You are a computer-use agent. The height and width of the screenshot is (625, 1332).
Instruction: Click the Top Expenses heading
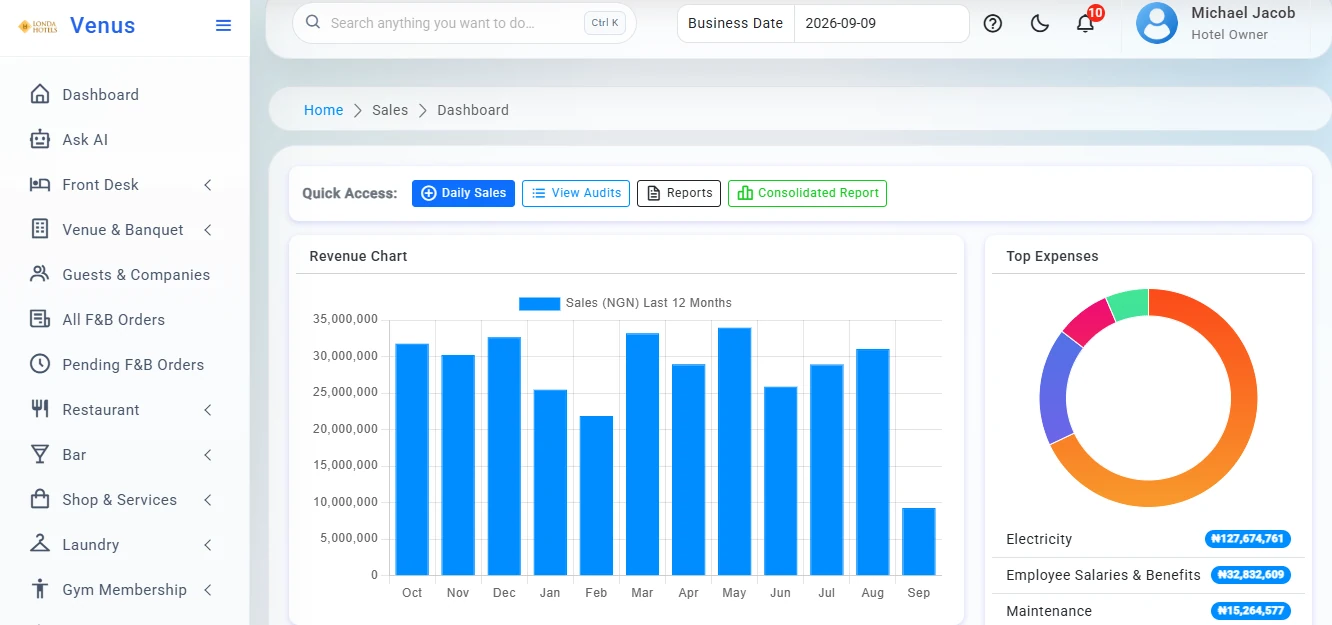click(x=1052, y=256)
